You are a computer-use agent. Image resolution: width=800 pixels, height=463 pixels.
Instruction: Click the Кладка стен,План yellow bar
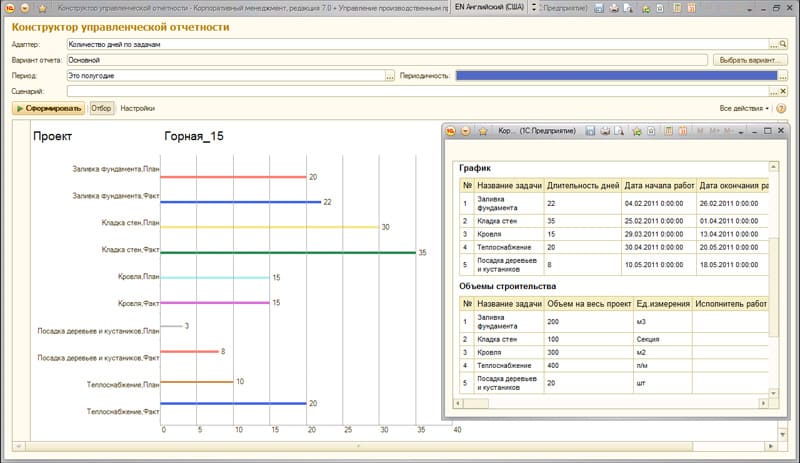click(x=269, y=227)
